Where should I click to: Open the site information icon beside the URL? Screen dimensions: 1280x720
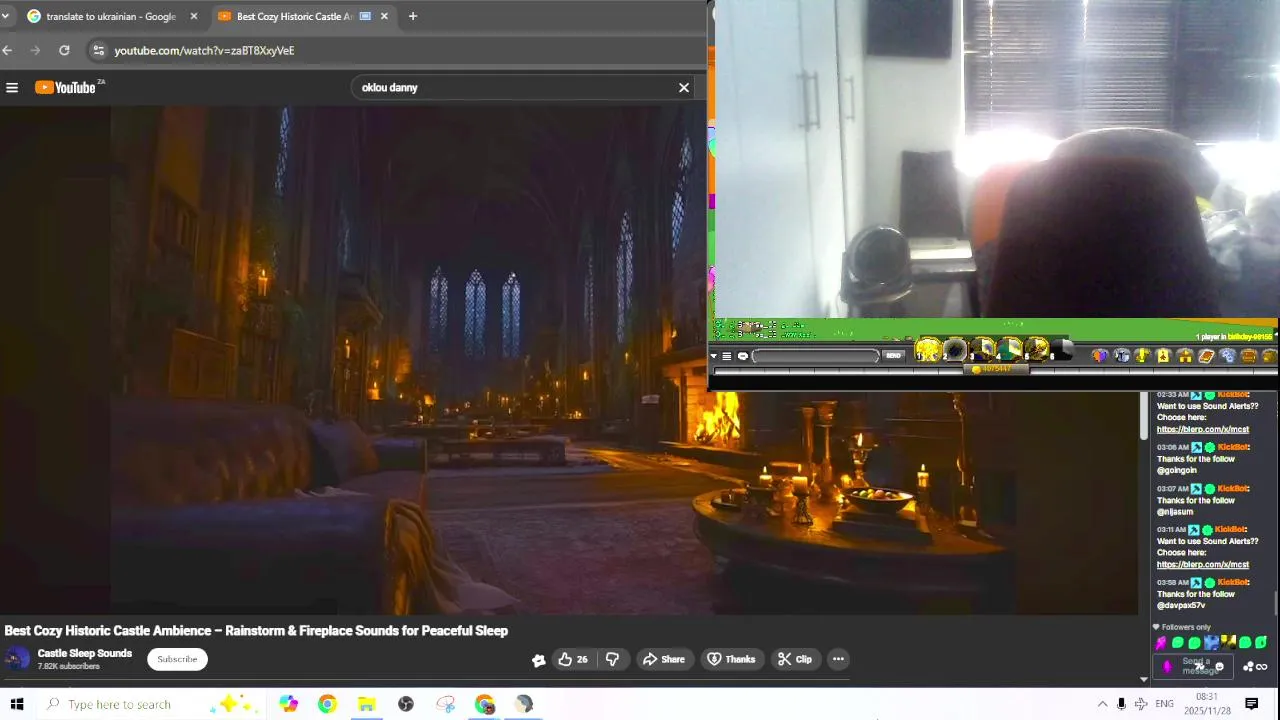tap(97, 50)
